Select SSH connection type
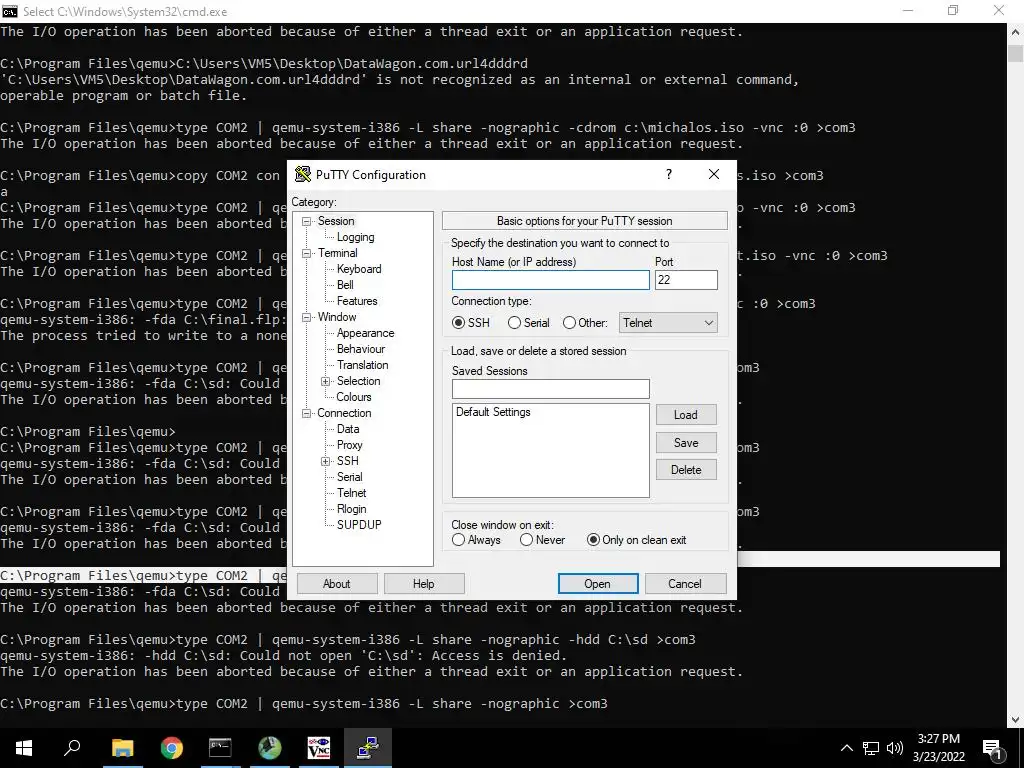The height and width of the screenshot is (768, 1024). (471, 323)
